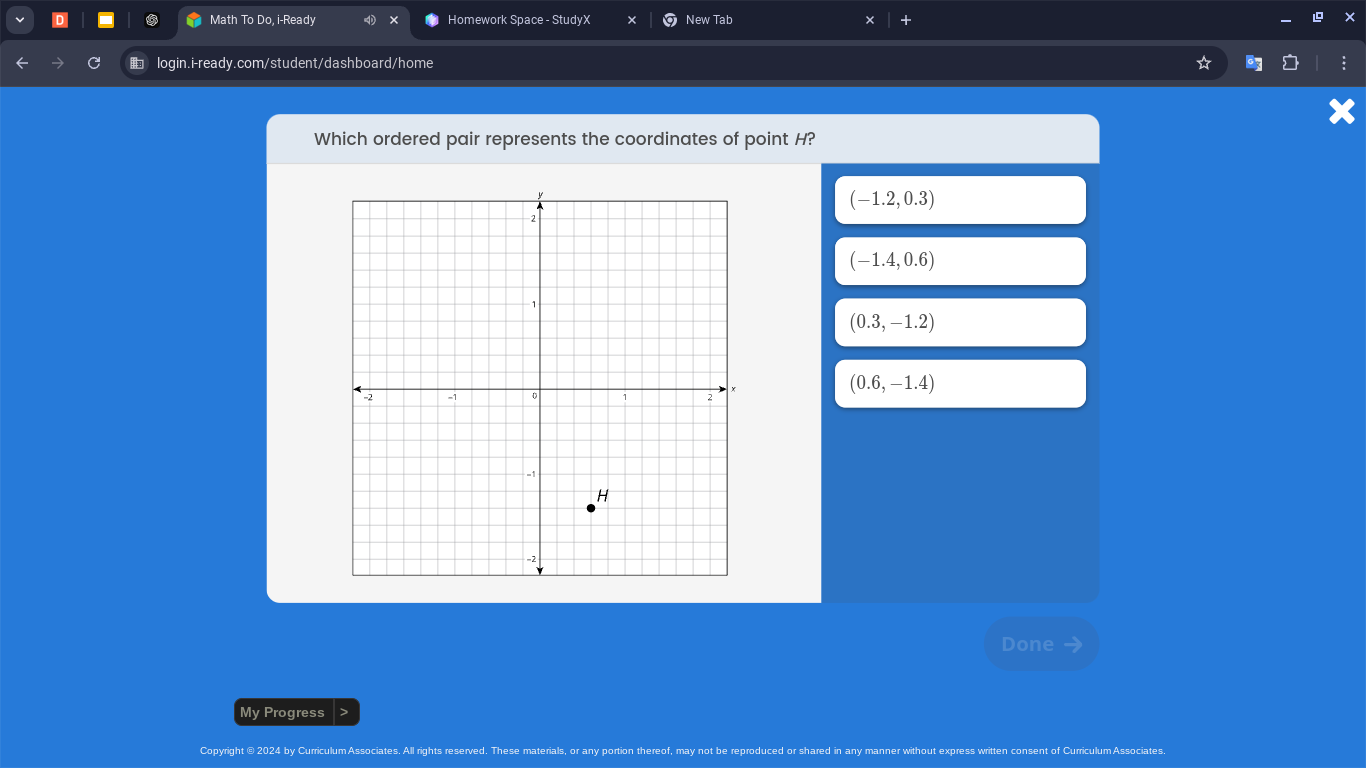Select answer (0.3, −1.2)
This screenshot has width=1366, height=768.
[960, 322]
